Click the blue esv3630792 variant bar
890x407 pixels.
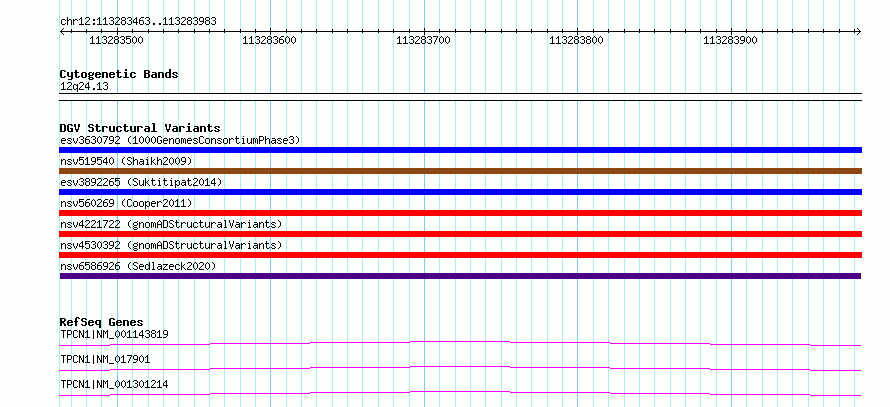click(460, 150)
